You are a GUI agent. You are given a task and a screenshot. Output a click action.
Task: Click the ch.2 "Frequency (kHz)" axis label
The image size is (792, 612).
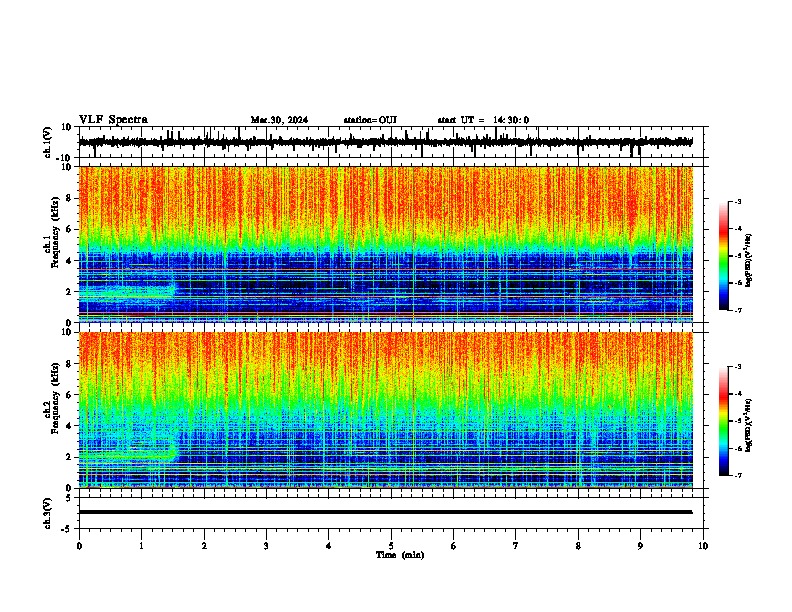(54, 398)
